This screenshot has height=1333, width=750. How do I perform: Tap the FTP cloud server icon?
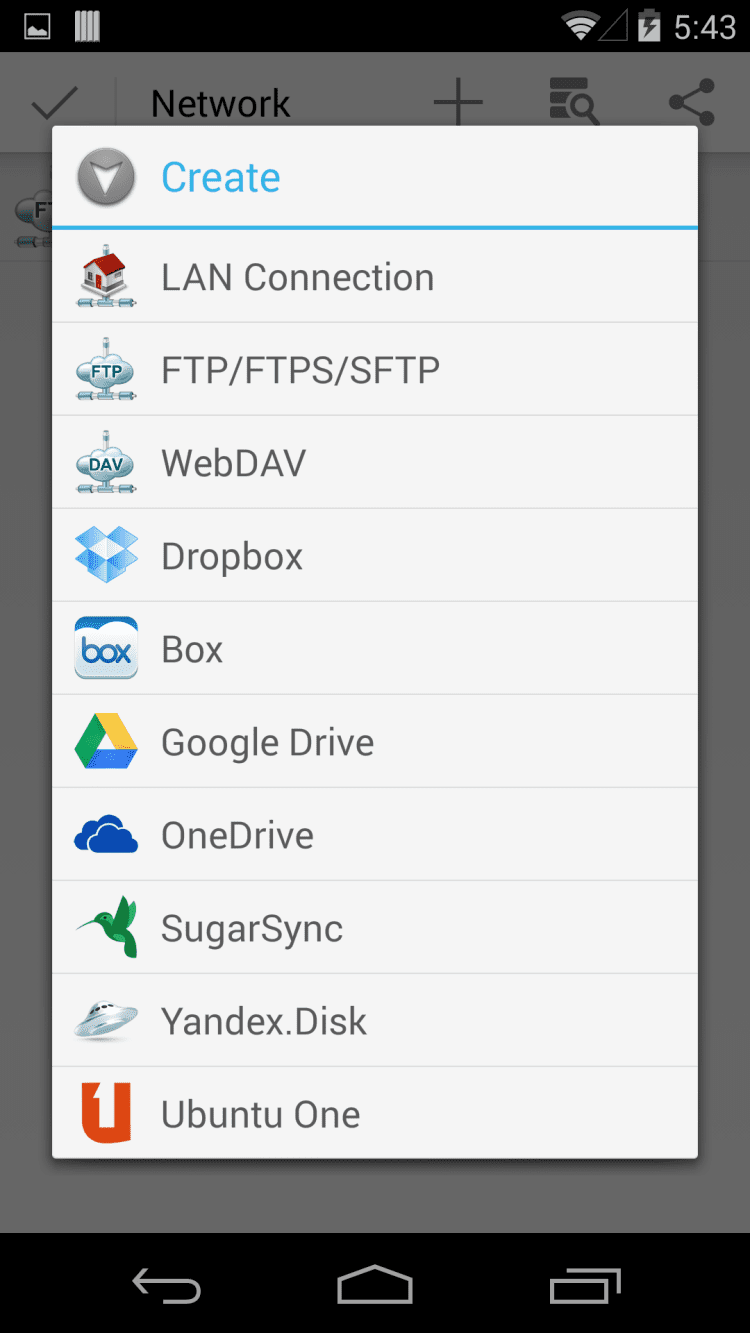coord(106,370)
